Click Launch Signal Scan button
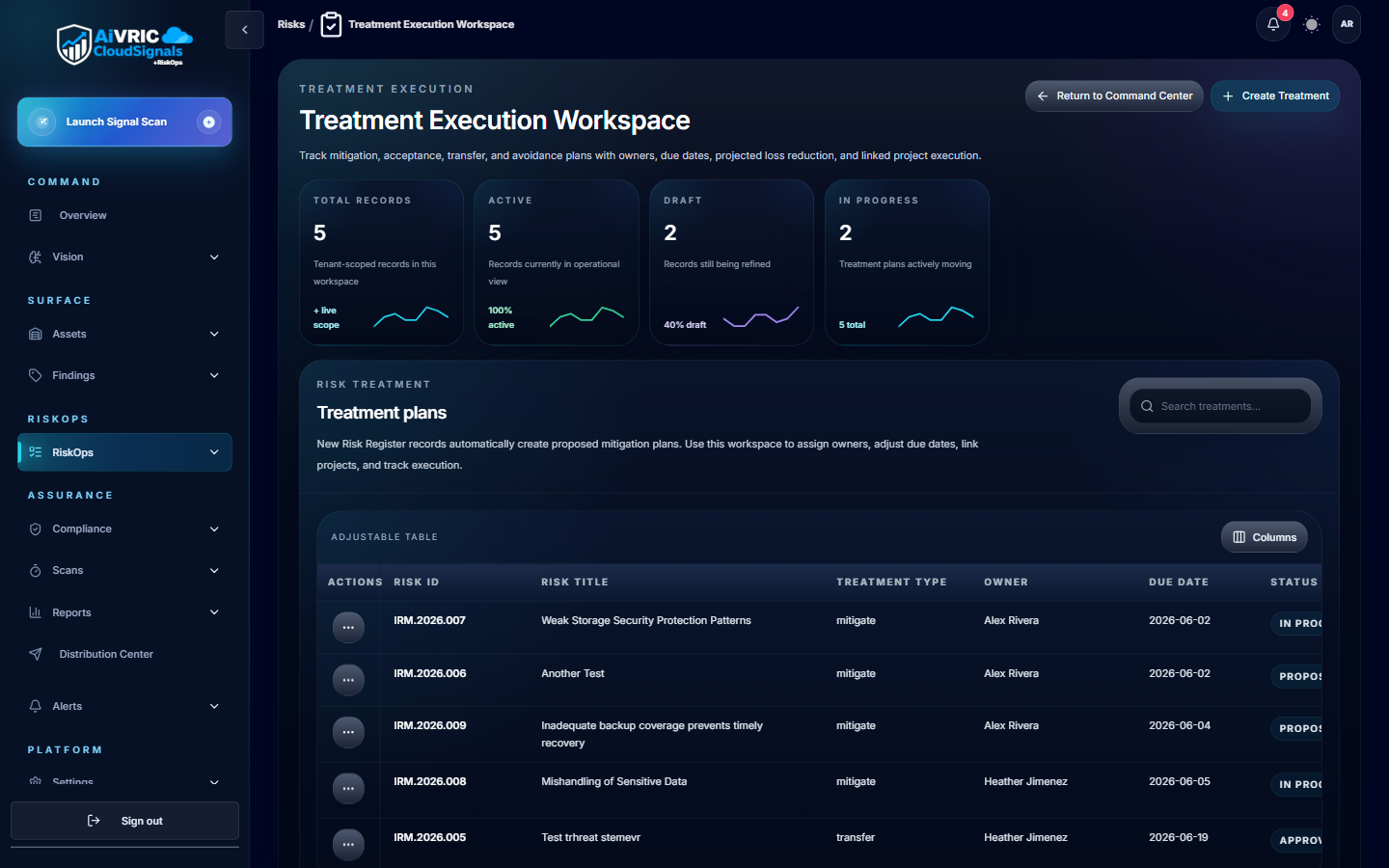The width and height of the screenshot is (1389, 868). point(124,122)
